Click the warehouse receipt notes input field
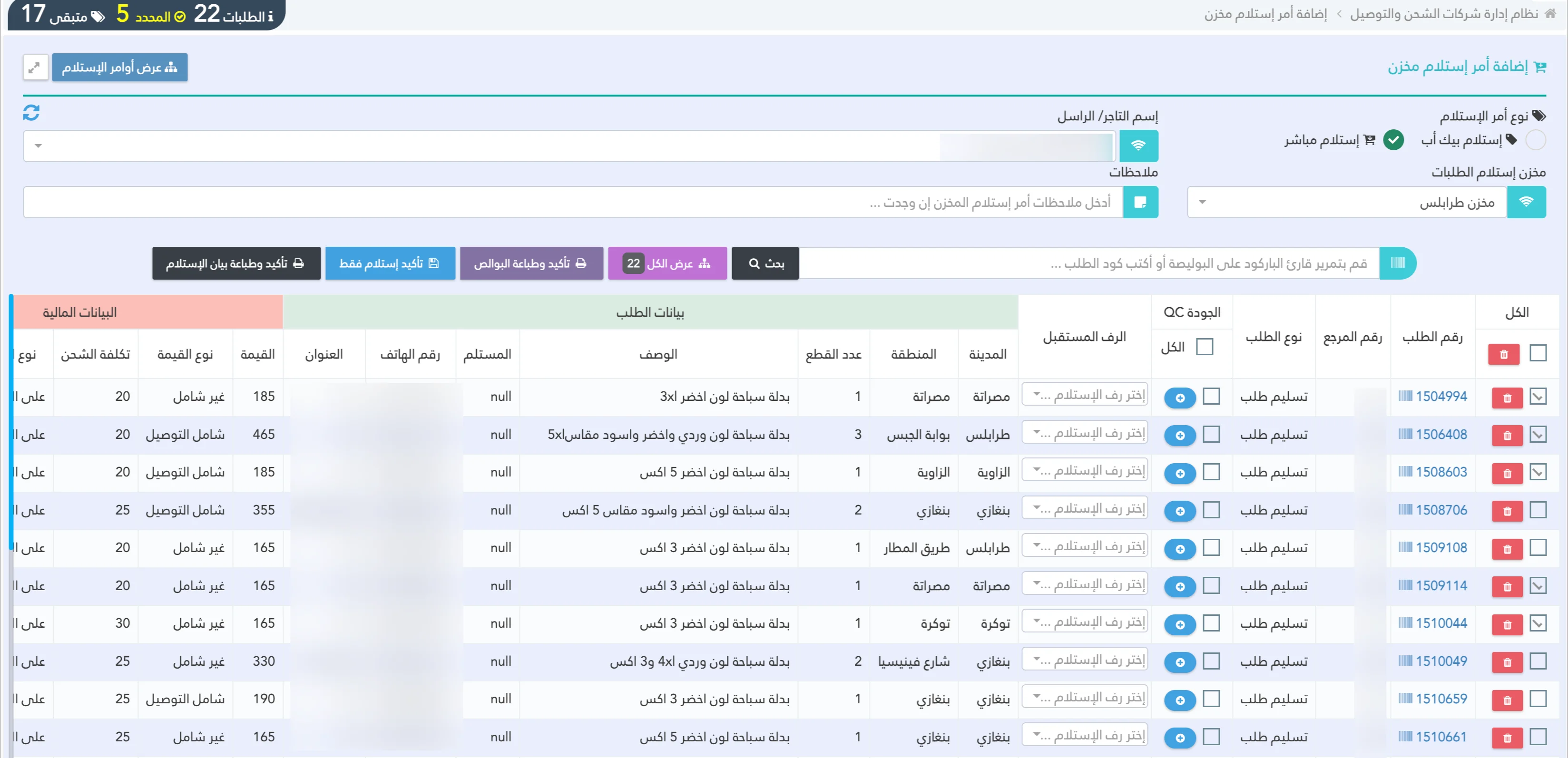 tap(573, 202)
